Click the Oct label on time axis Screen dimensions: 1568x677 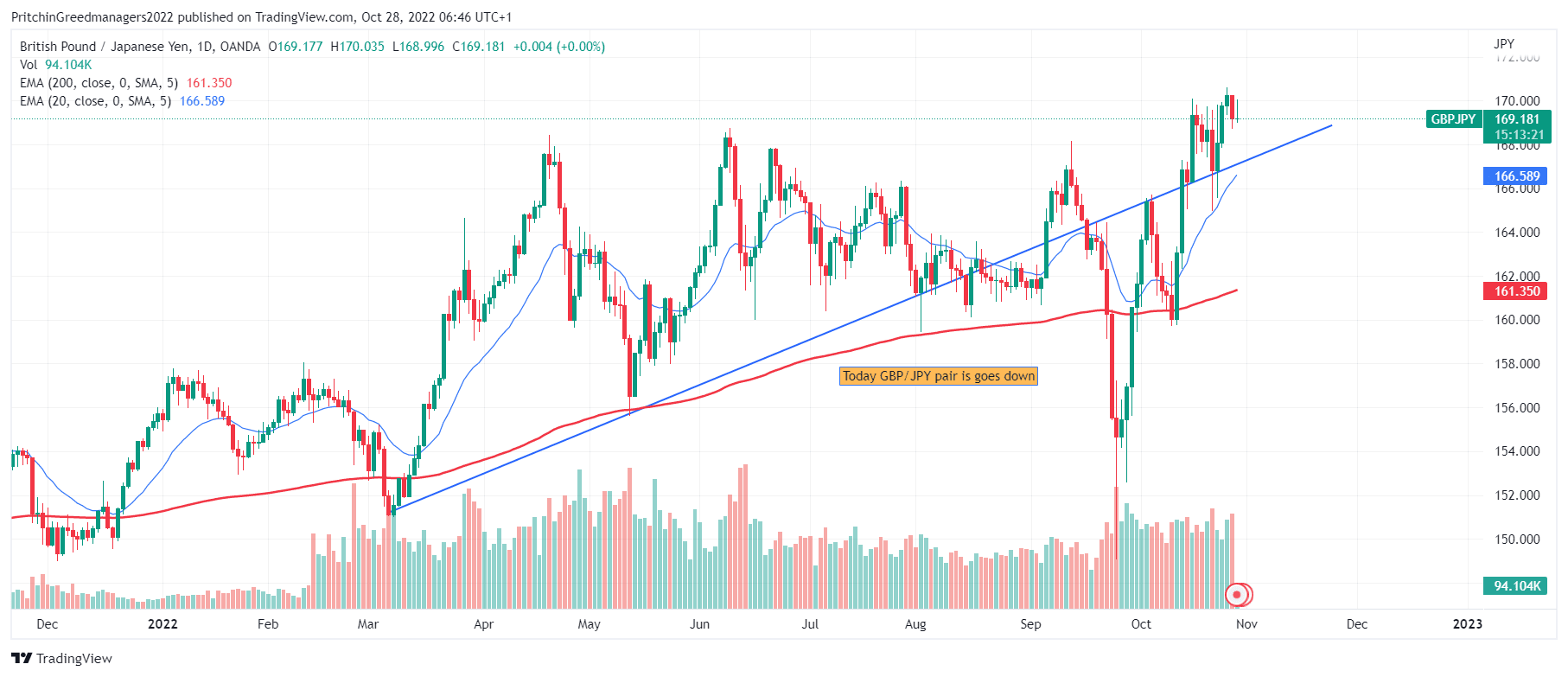pyautogui.click(x=1141, y=624)
